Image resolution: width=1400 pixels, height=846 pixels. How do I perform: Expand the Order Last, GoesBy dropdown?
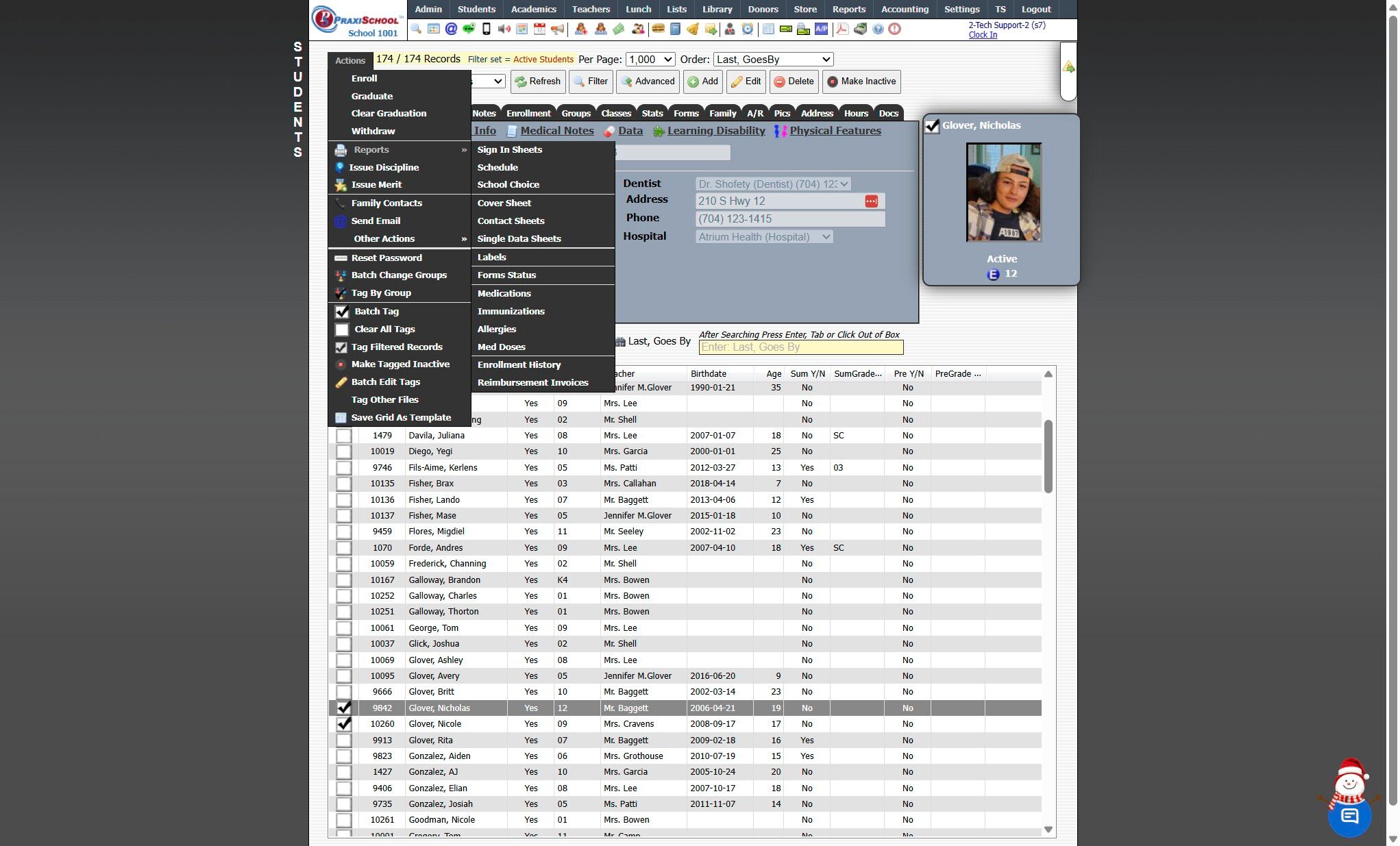[x=773, y=60]
